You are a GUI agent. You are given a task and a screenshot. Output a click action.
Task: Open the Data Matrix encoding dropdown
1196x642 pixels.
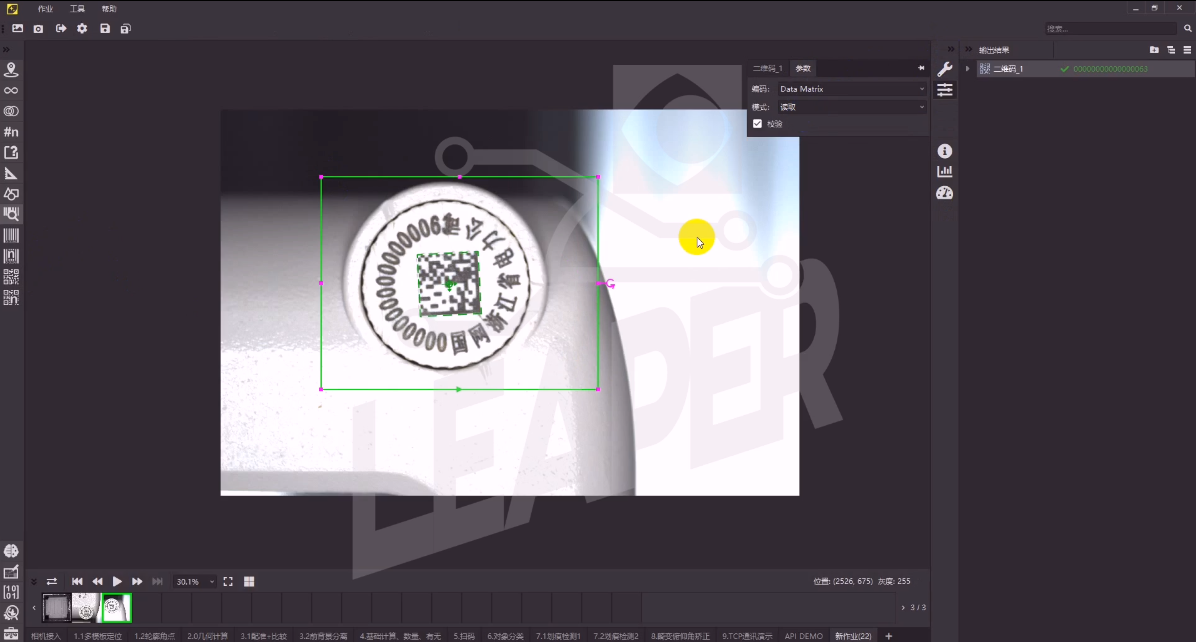pos(852,89)
